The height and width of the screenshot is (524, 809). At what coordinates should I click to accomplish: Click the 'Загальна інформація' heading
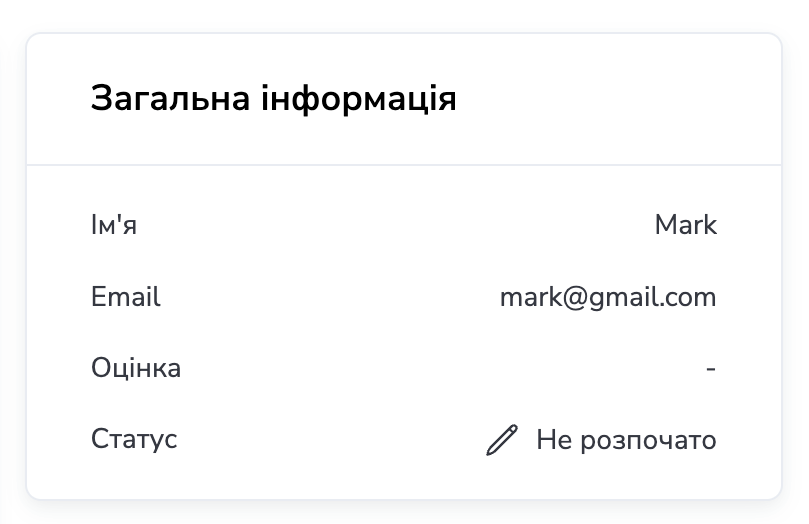tap(273, 99)
